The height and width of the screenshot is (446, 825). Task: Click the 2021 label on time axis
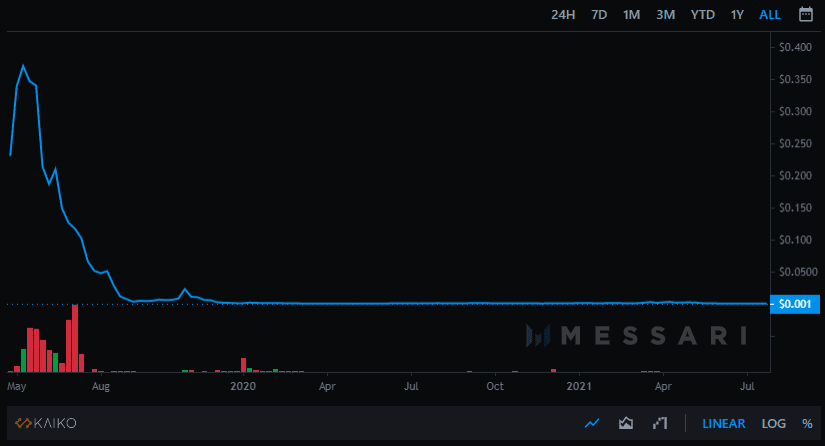[x=579, y=386]
